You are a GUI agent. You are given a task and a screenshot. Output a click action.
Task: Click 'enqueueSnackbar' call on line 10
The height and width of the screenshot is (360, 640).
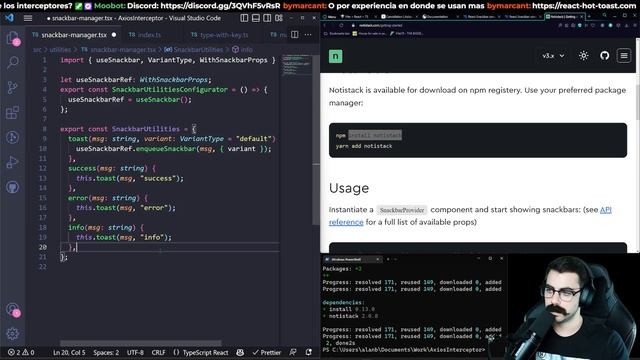166,149
